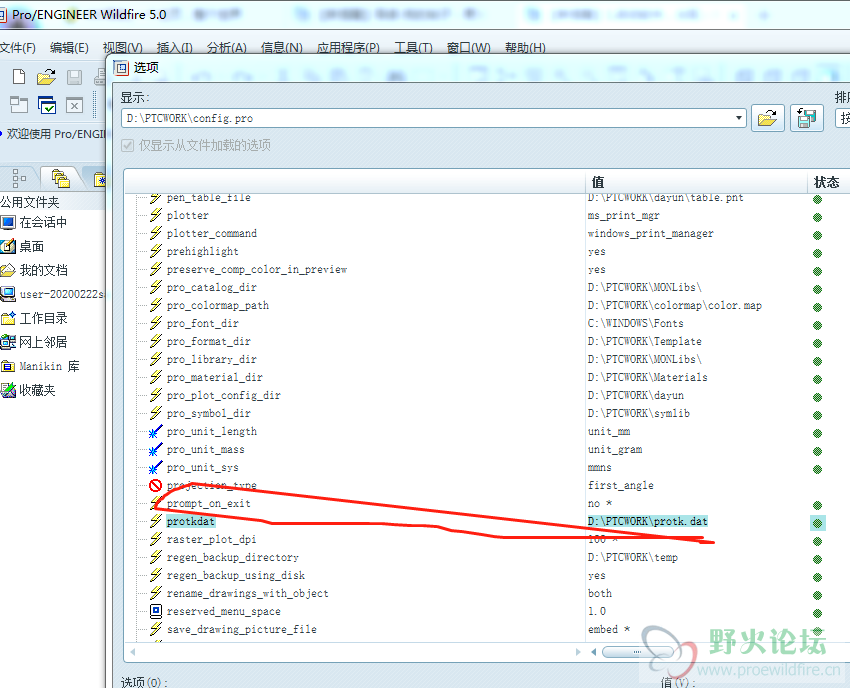The image size is (850, 688).
Task: Click the horizontal scrollbar thumb in options list
Action: point(638,652)
